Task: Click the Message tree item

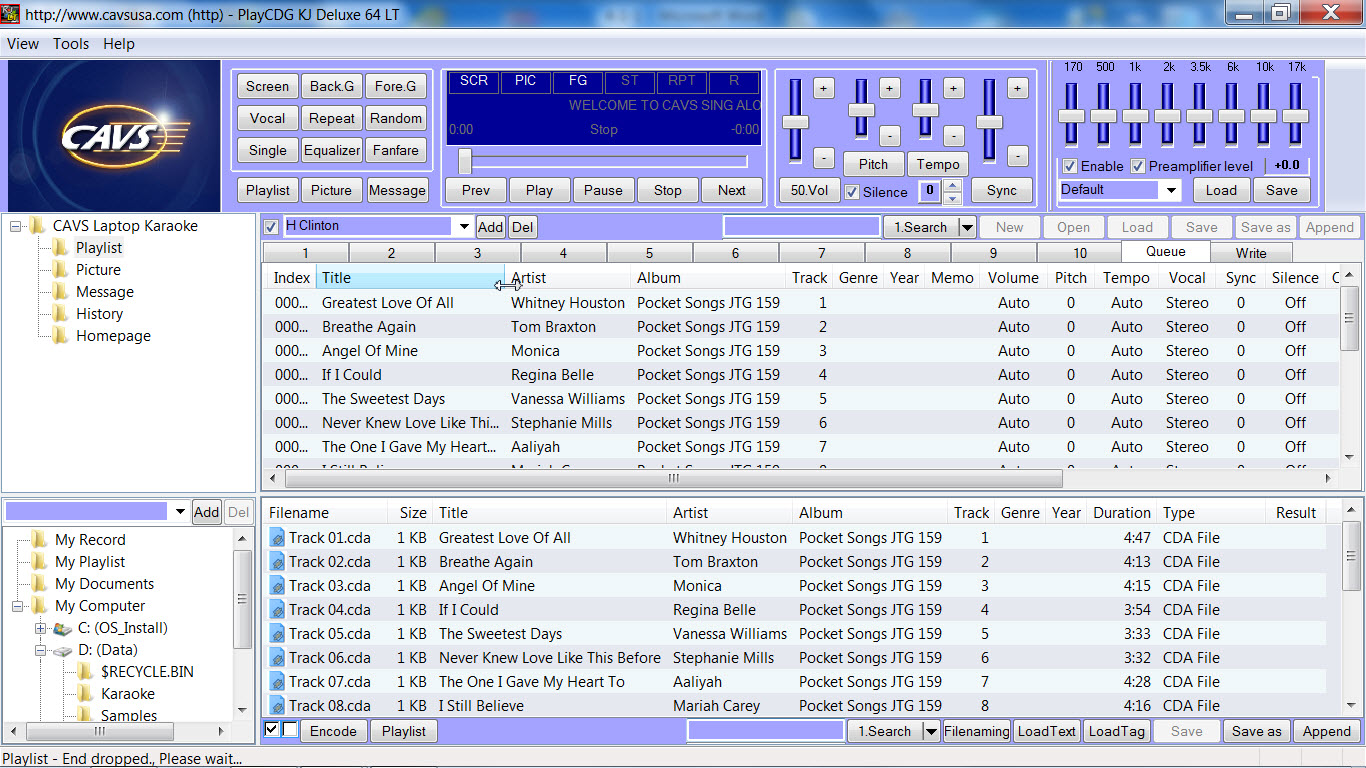Action: (104, 291)
